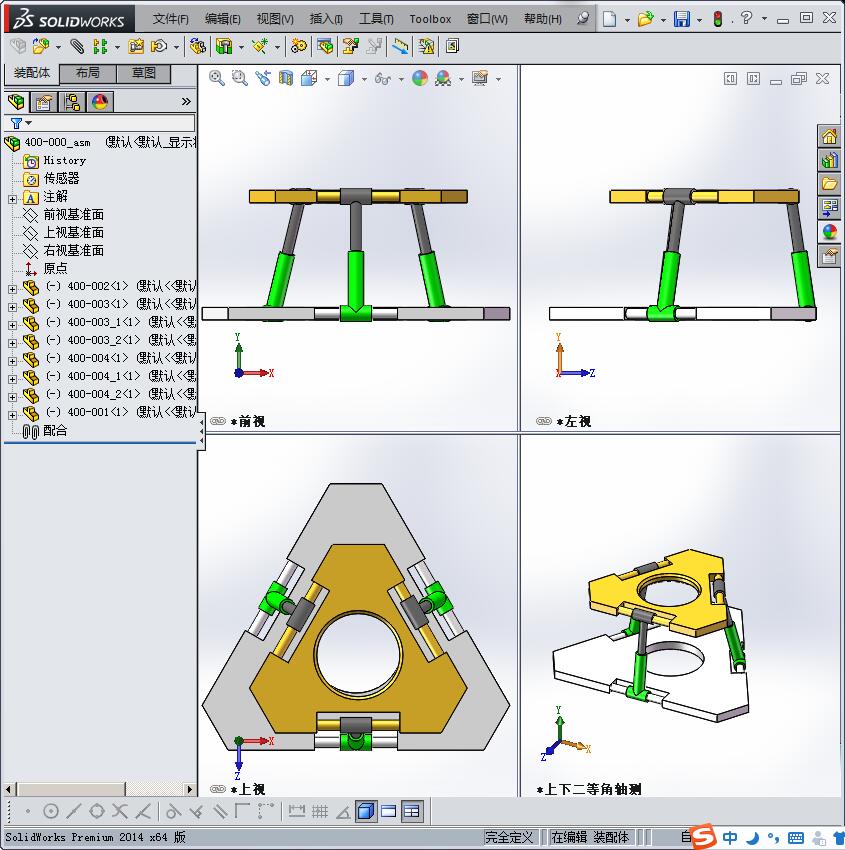Expand the 400-001<1> component node
The height and width of the screenshot is (850, 845).
[12, 415]
